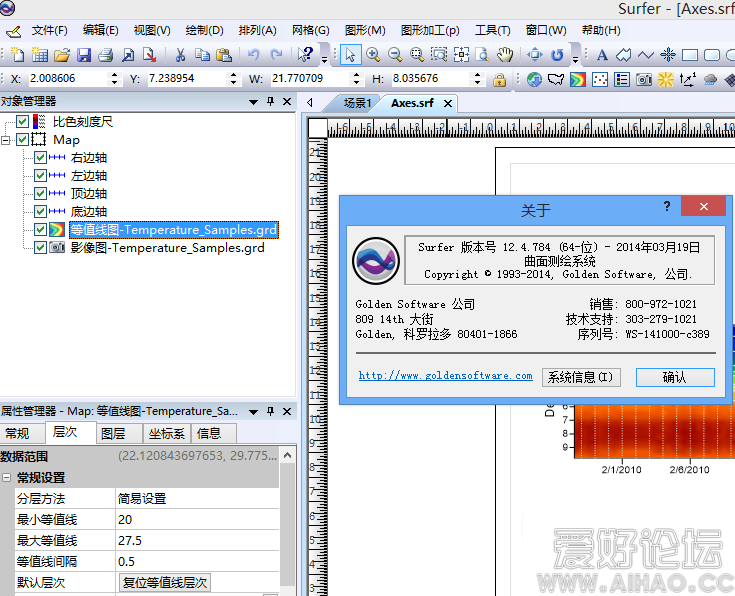The image size is (735, 596).
Task: Click the Undo arrow icon
Action: pyautogui.click(x=254, y=55)
